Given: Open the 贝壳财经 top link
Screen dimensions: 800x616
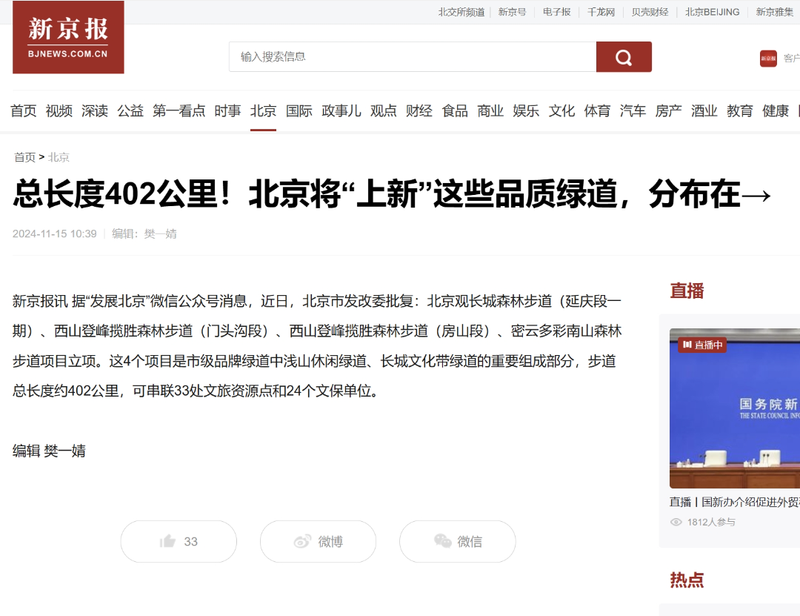Looking at the screenshot, I should (650, 12).
